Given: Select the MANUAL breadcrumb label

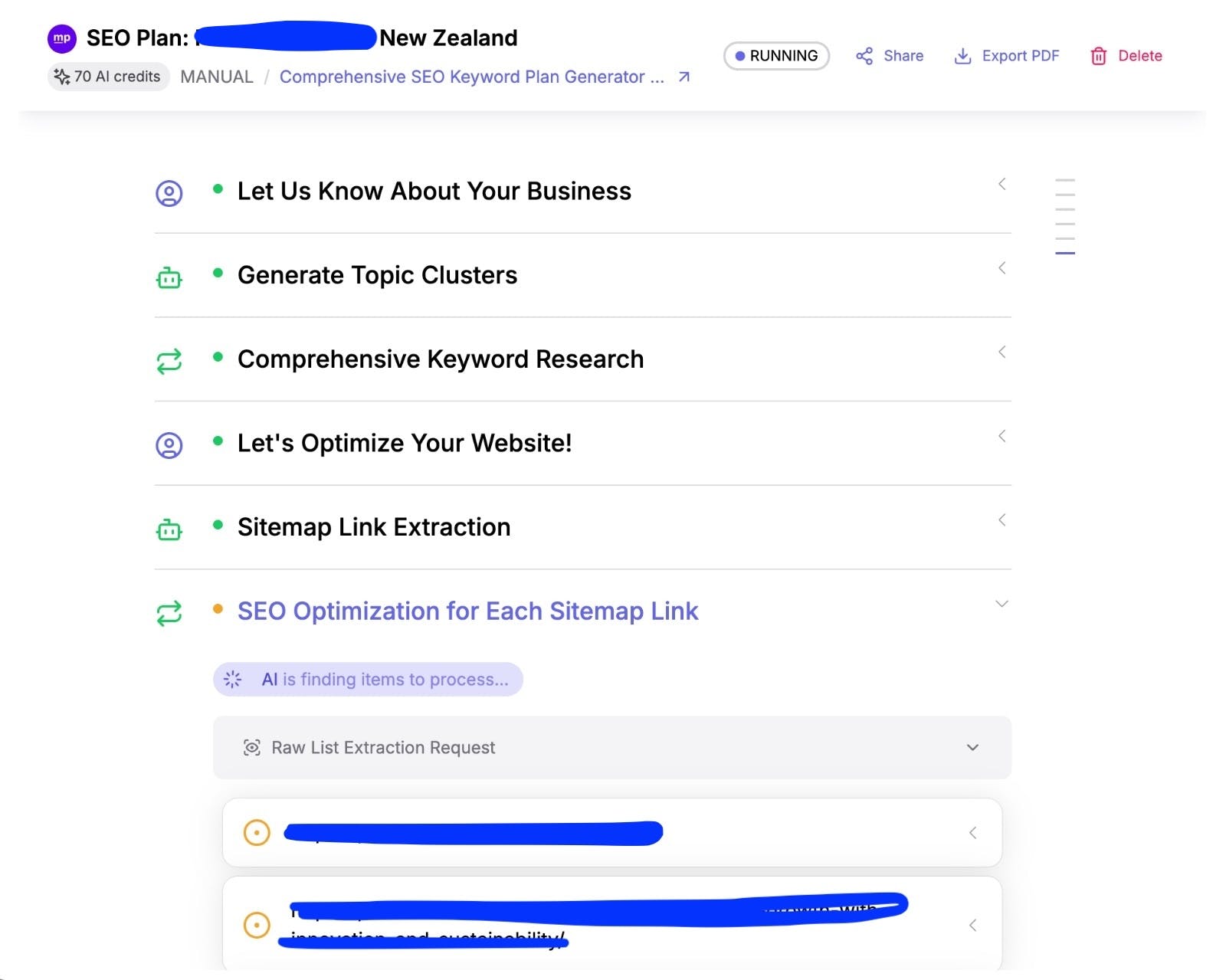Looking at the screenshot, I should coord(217,77).
